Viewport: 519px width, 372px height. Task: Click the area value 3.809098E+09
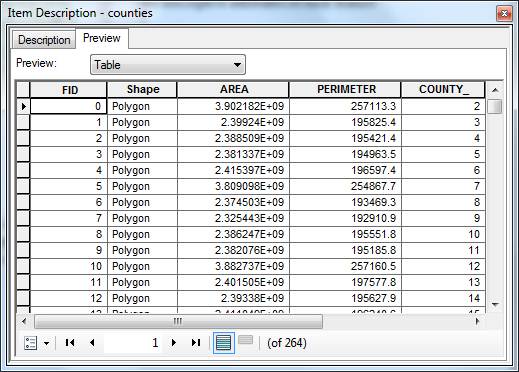tap(233, 186)
